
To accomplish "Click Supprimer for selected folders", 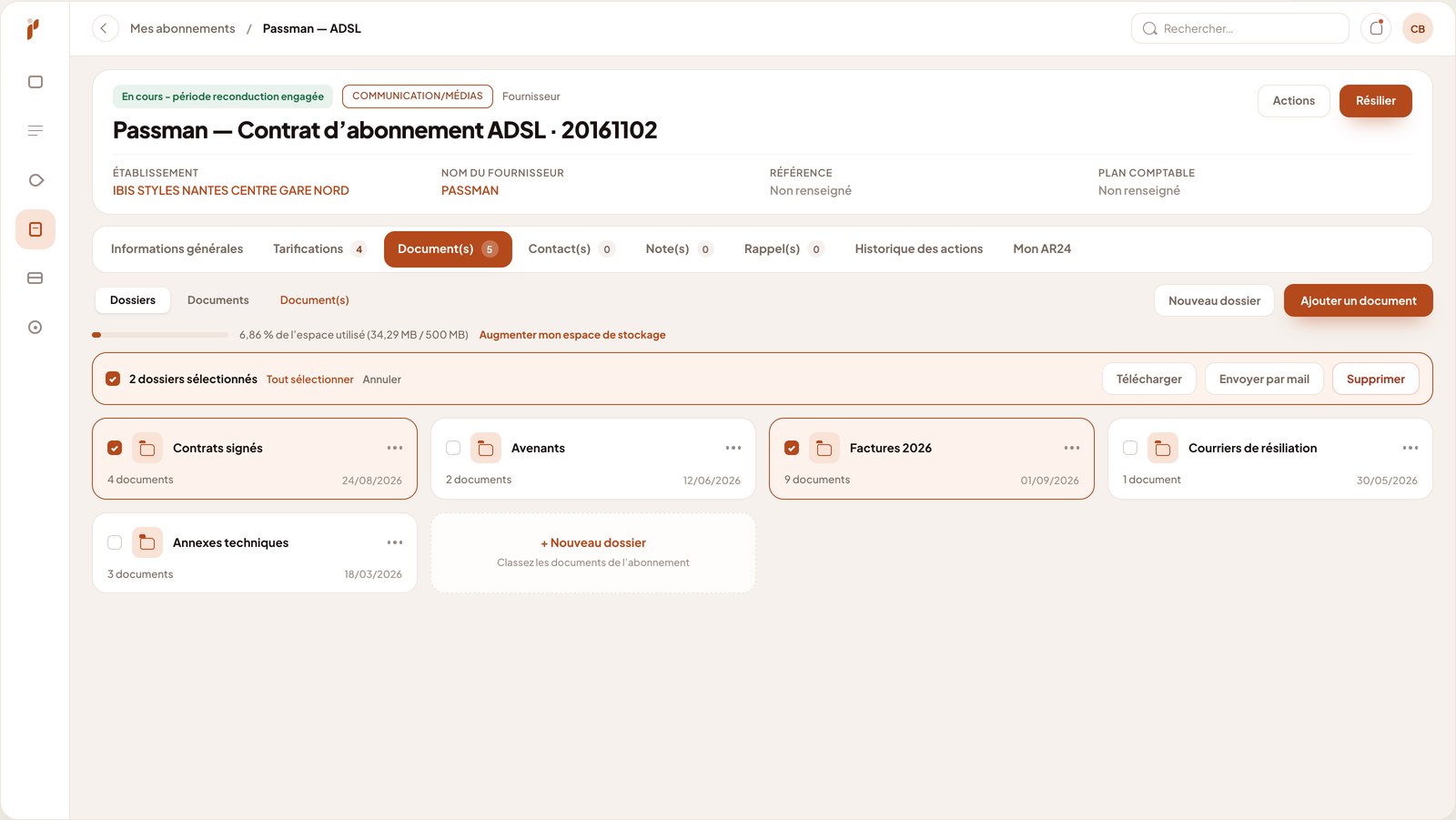I will [x=1375, y=379].
